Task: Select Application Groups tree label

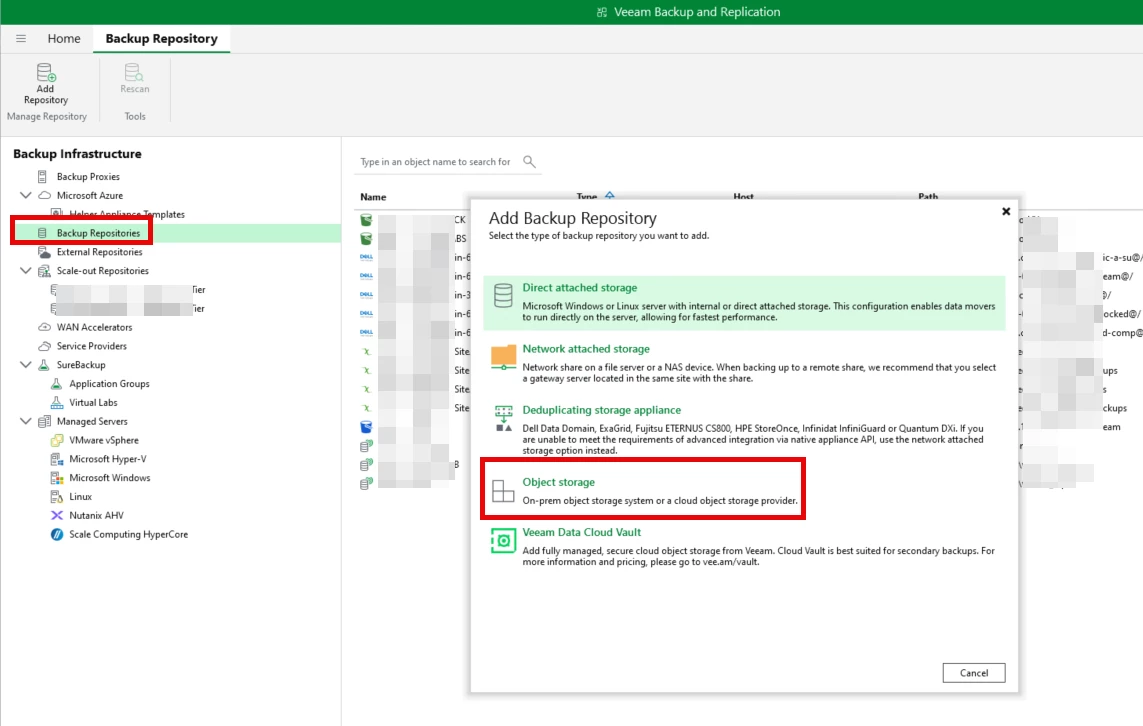Action: [x=109, y=383]
